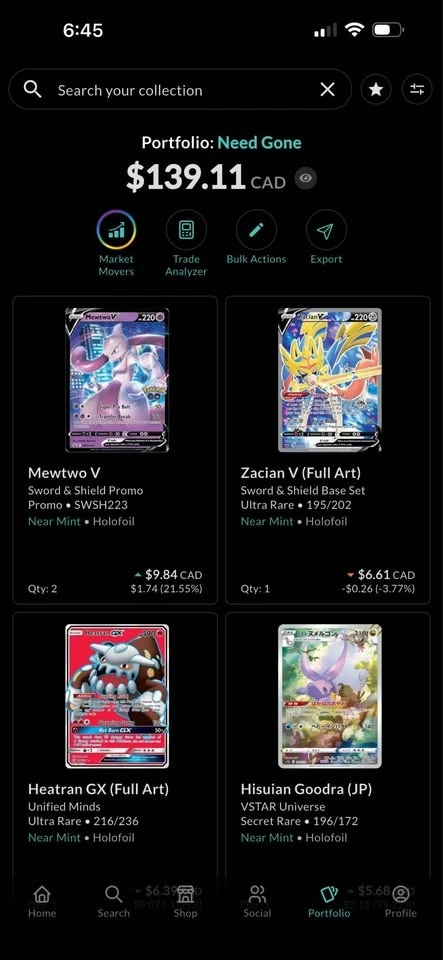Viewport: 443px width, 960px height.
Task: Open the Market Movers chart icon
Action: click(x=116, y=230)
